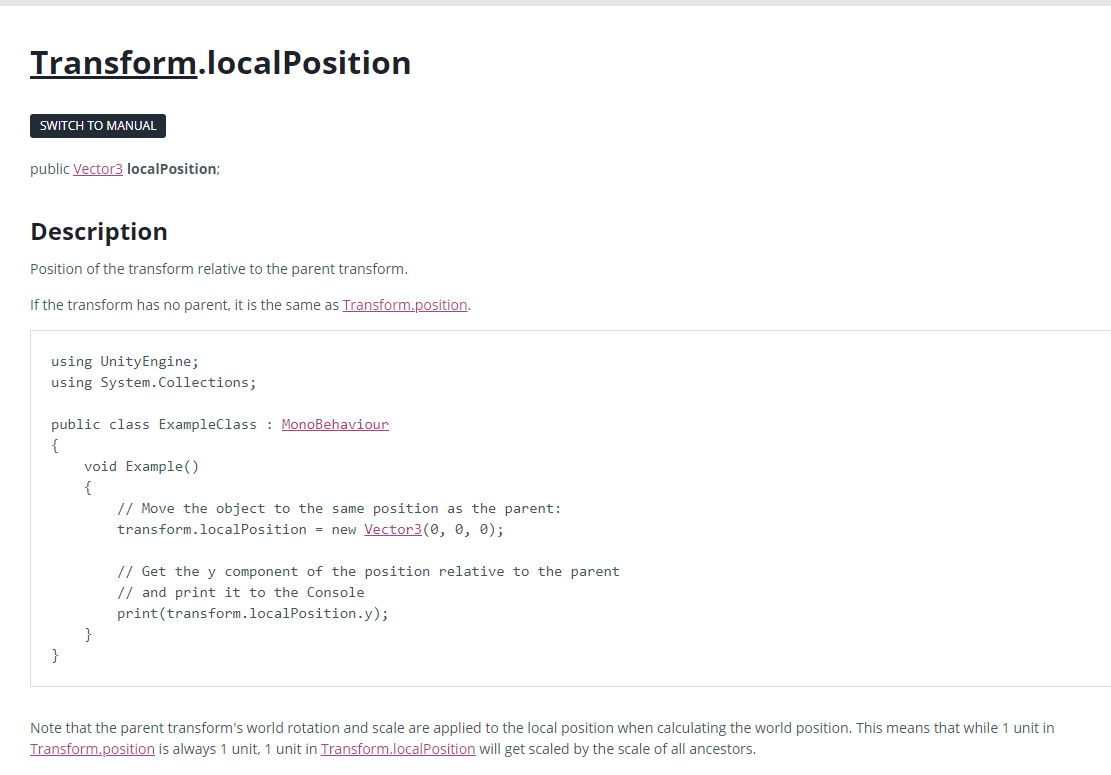
Task: Click comment '// and print it to the Console'
Action: click(x=241, y=592)
